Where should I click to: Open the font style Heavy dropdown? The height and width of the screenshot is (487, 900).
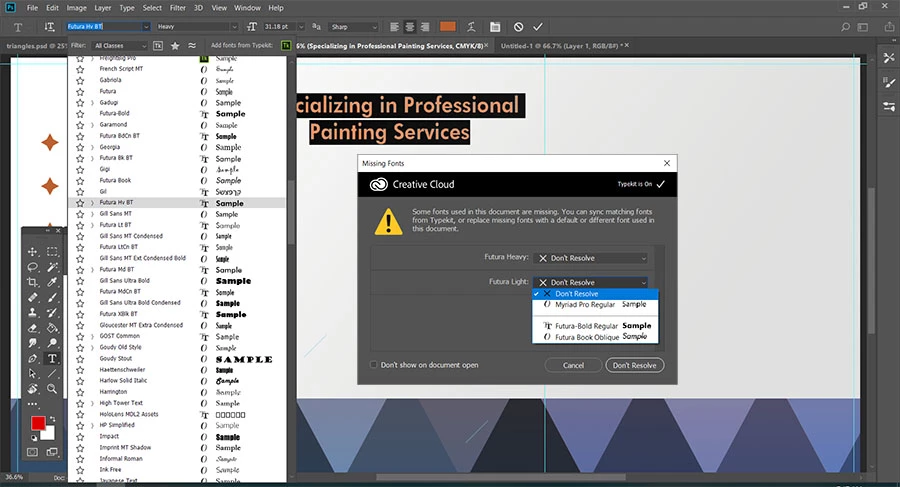coord(234,27)
